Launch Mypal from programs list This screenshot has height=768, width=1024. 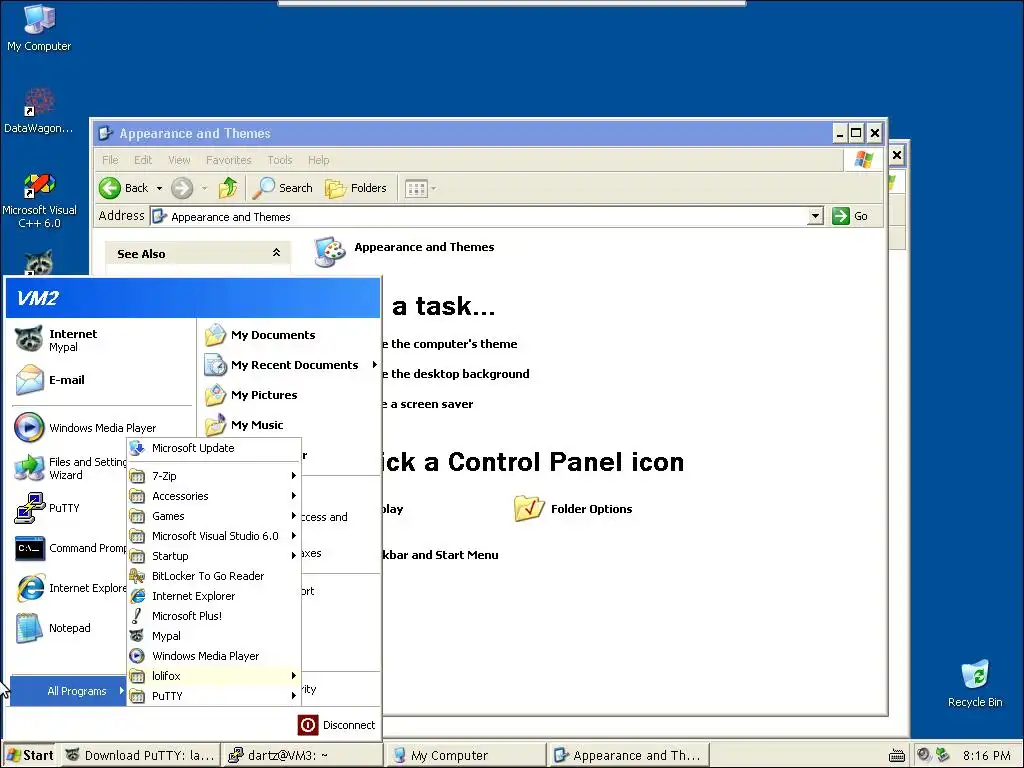point(214,636)
